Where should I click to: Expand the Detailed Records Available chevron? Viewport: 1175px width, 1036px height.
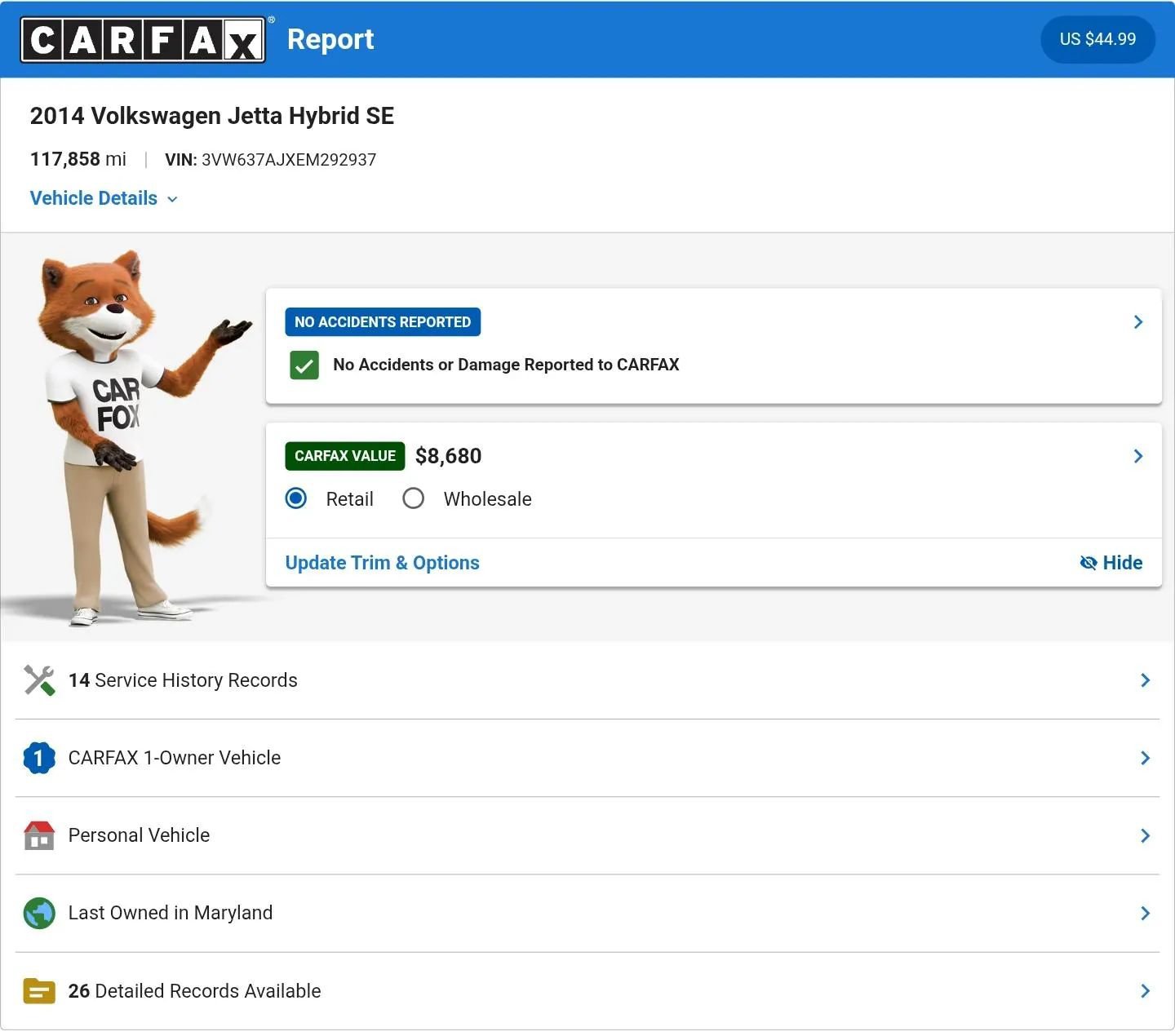[1145, 991]
